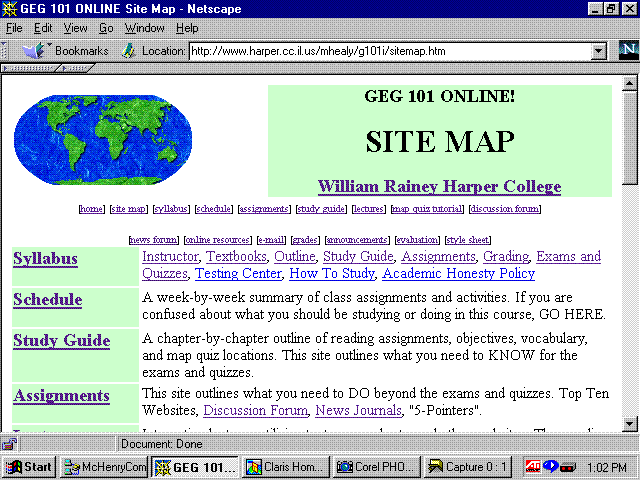This screenshot has width=640, height=480.
Task: Click the Location URL field
Action: tap(390, 51)
